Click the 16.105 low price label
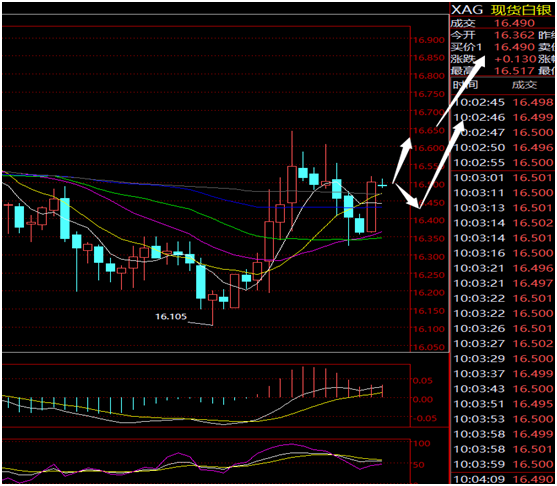 171,316
